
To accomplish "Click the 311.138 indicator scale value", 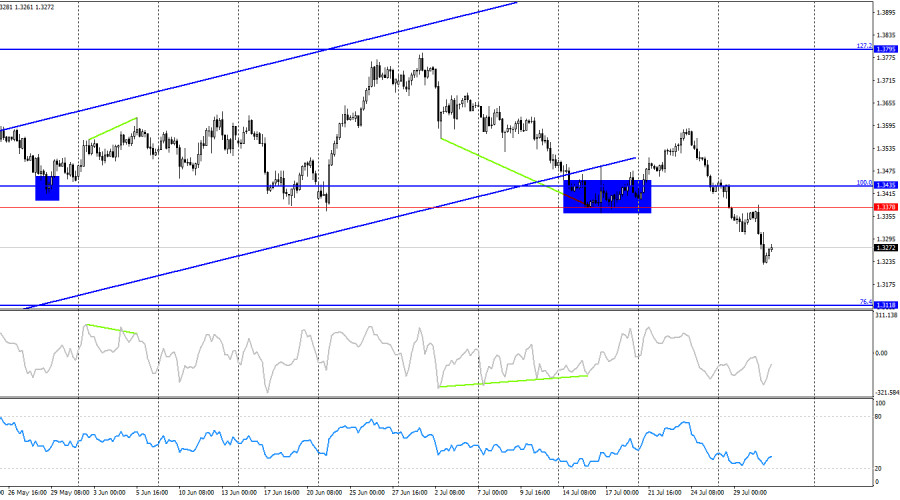I will coord(886,315).
